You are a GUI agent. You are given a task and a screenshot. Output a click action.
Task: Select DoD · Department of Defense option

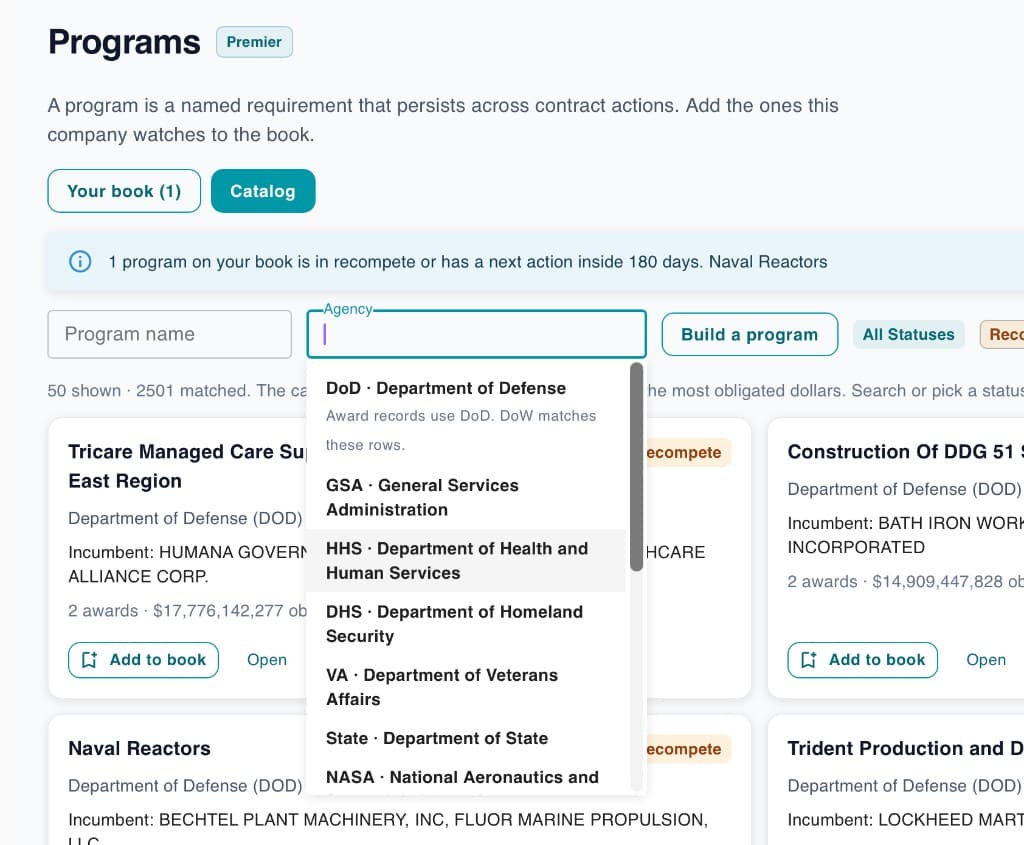click(466, 417)
